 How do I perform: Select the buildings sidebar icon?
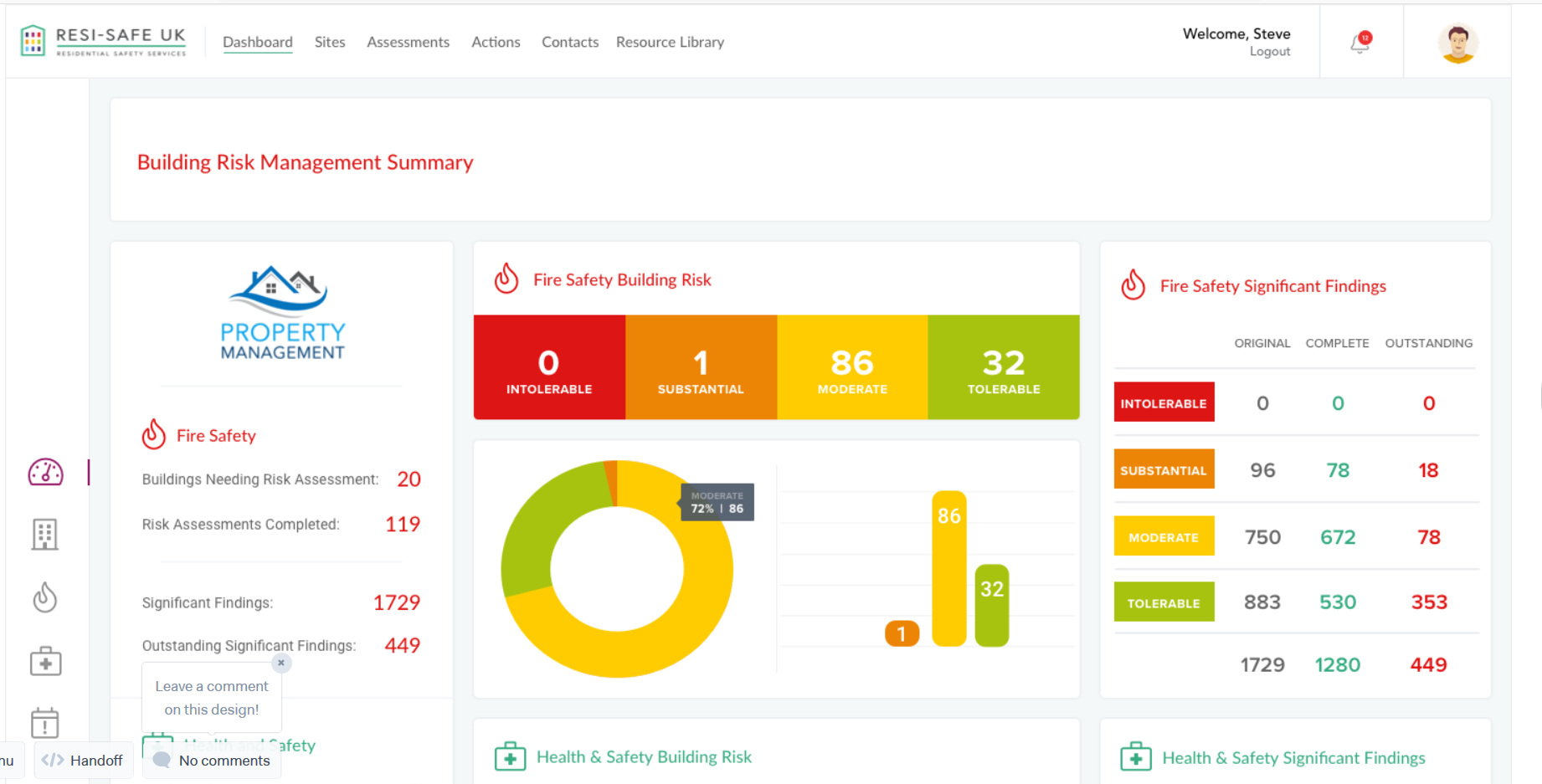(45, 534)
